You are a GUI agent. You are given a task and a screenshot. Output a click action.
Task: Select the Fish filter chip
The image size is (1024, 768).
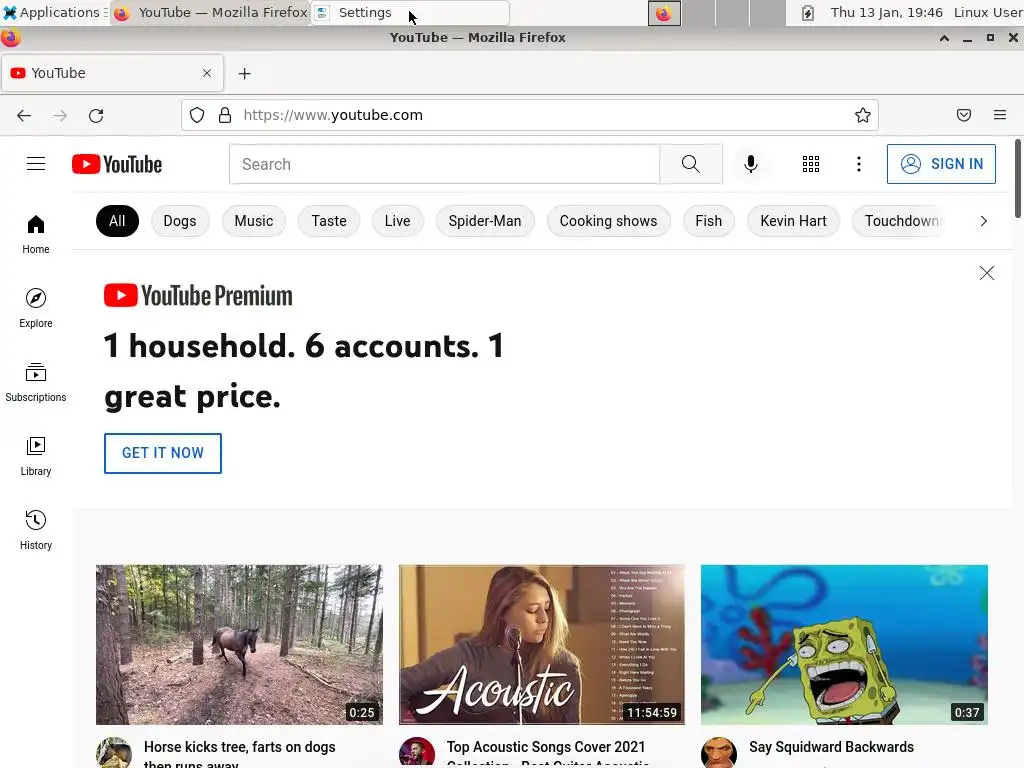(x=709, y=221)
